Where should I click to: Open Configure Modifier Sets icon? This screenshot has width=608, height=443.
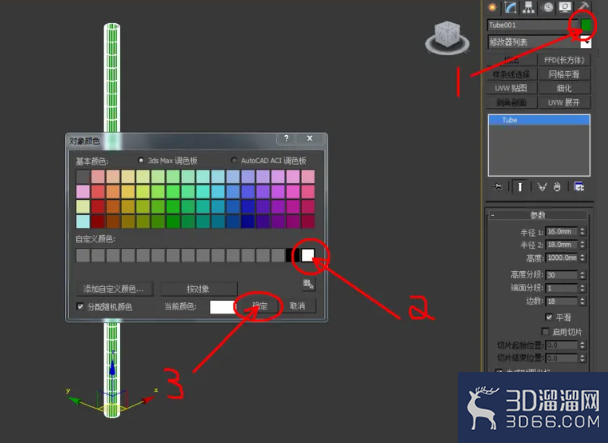[x=579, y=187]
